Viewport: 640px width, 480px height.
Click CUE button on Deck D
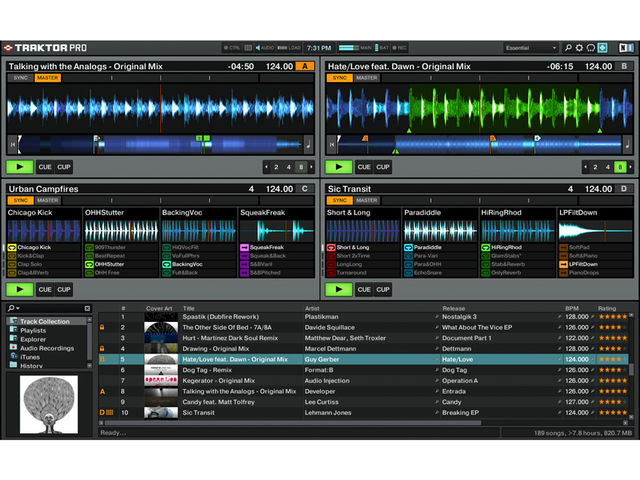tap(364, 289)
